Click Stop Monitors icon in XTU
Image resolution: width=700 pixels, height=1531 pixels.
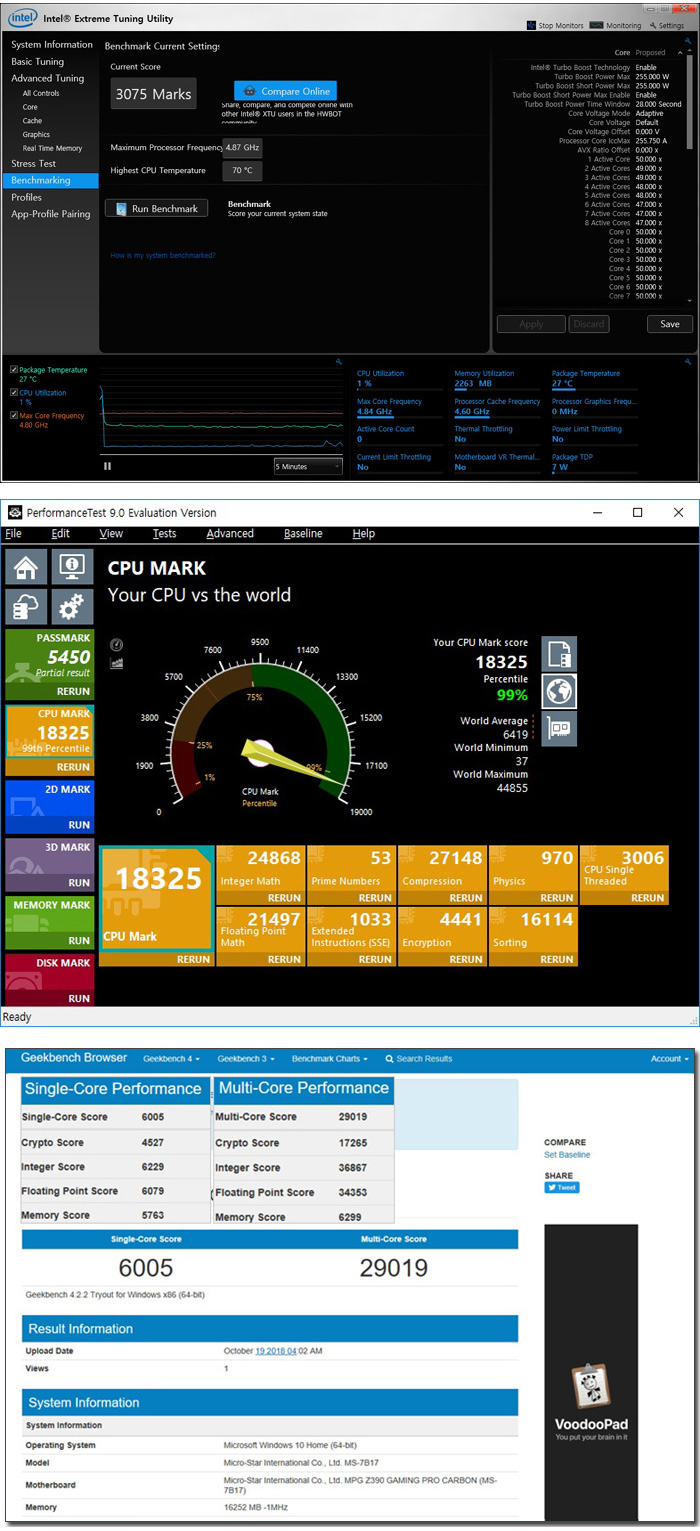pos(530,26)
